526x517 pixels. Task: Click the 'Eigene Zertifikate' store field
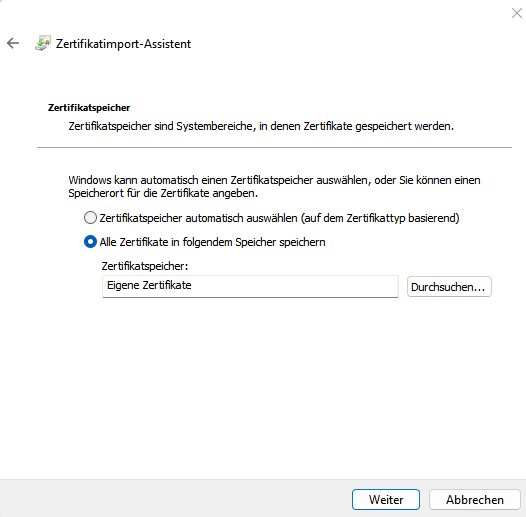pyautogui.click(x=250, y=286)
